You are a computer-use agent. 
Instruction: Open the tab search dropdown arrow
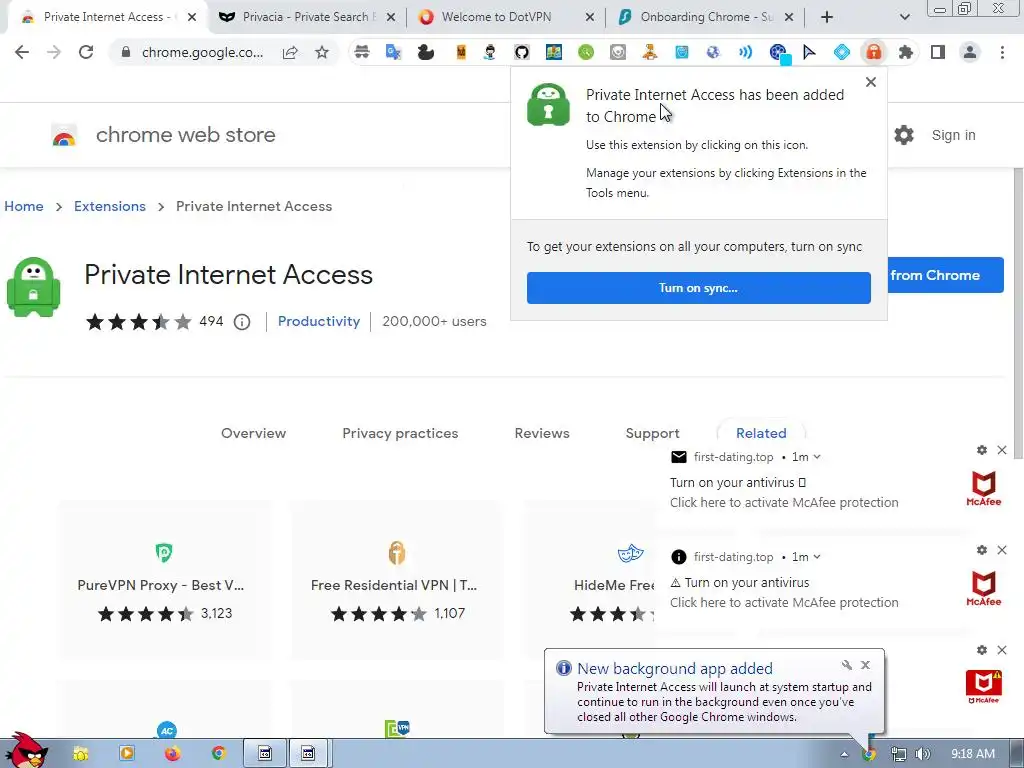(x=904, y=17)
